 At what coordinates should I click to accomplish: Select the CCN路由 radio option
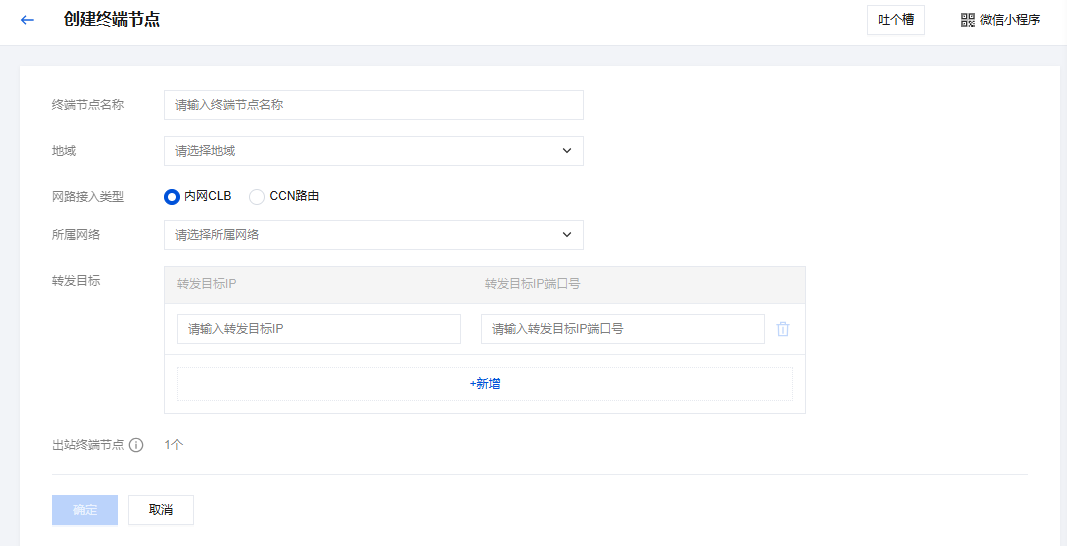point(257,197)
